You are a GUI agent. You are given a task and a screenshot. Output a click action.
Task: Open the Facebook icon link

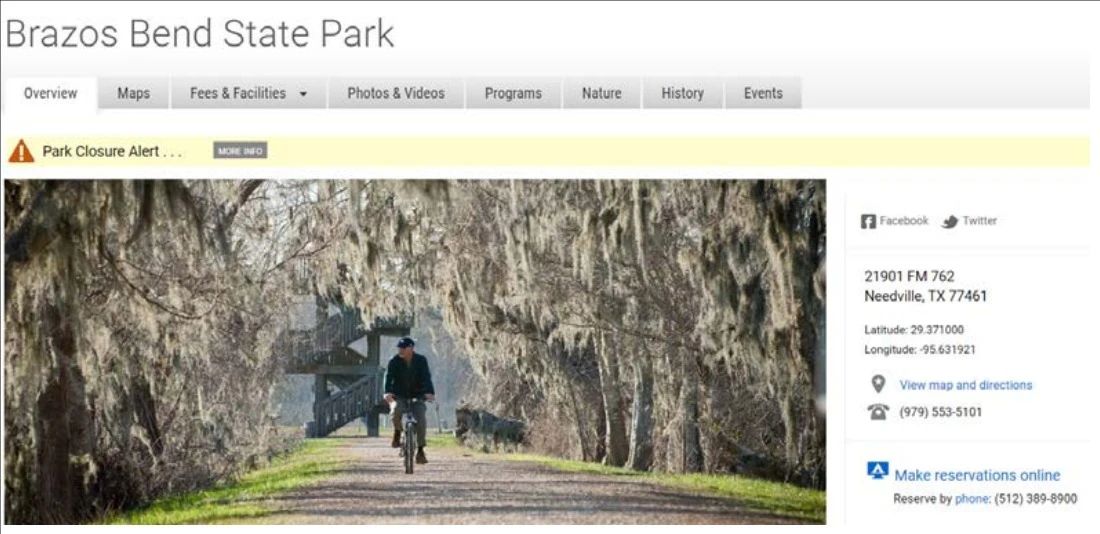[868, 221]
